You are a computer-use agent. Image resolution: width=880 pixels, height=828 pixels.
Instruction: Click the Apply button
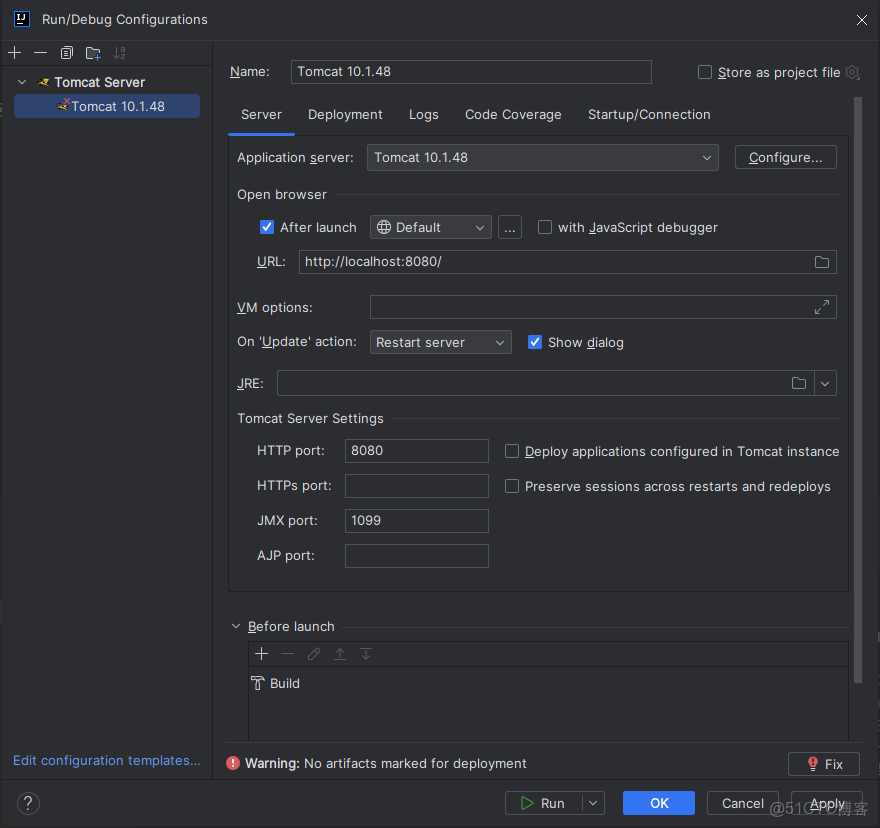pos(827,803)
